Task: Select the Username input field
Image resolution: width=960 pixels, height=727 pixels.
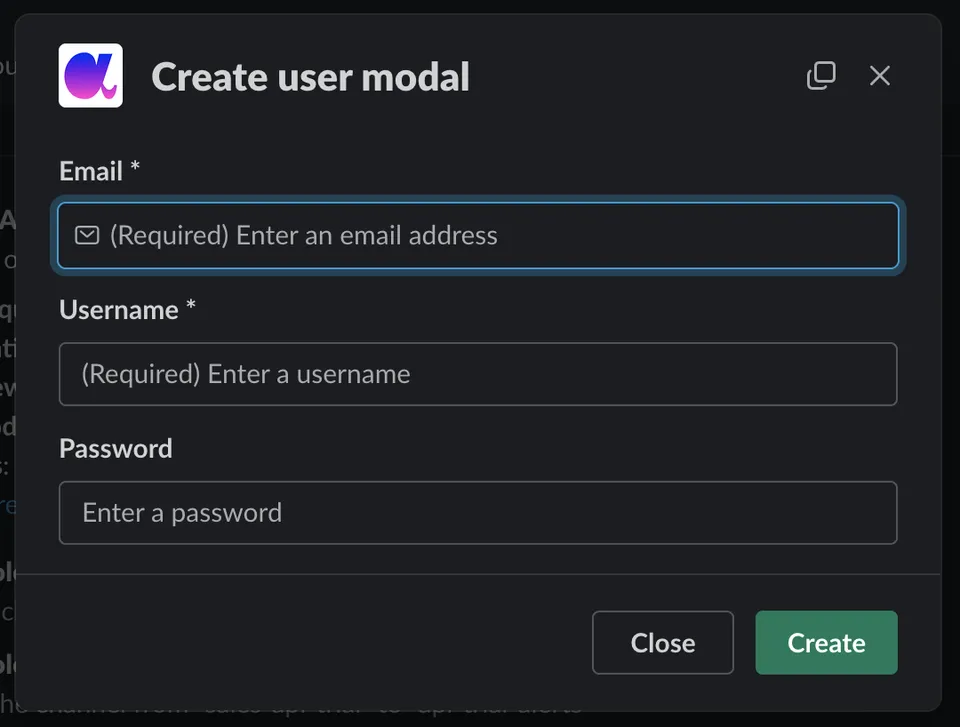Action: click(x=478, y=374)
